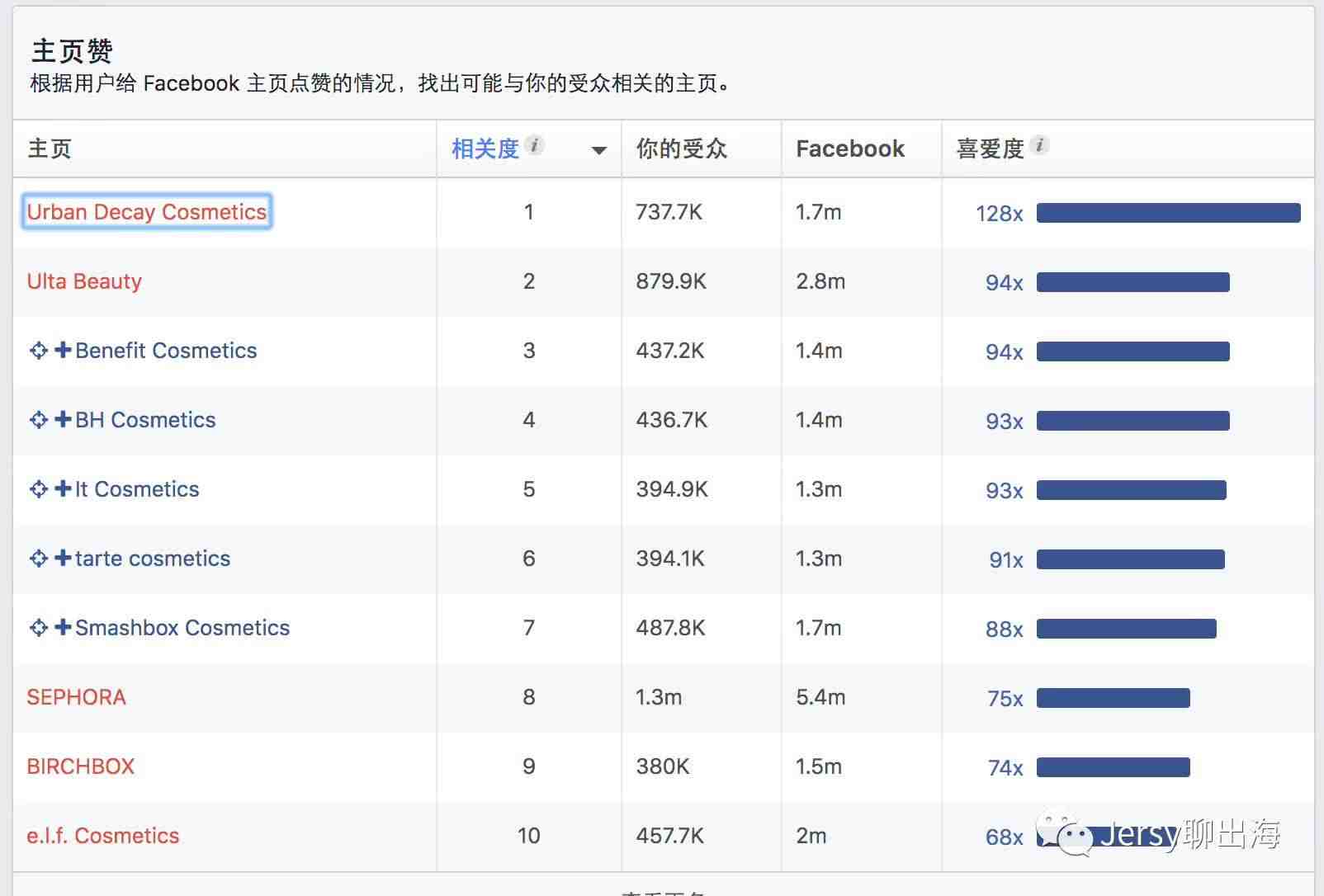Viewport: 1324px width, 896px height.
Task: Click the 74x affinity value for BIRCHBOX
Action: click(1005, 768)
